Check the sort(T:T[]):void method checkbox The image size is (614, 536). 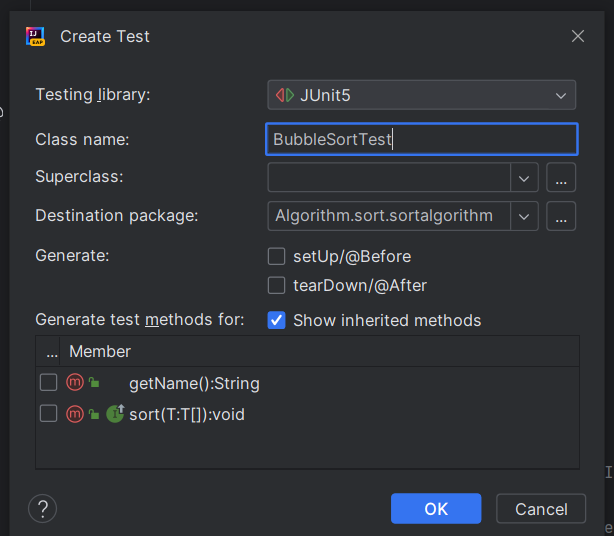[48, 414]
